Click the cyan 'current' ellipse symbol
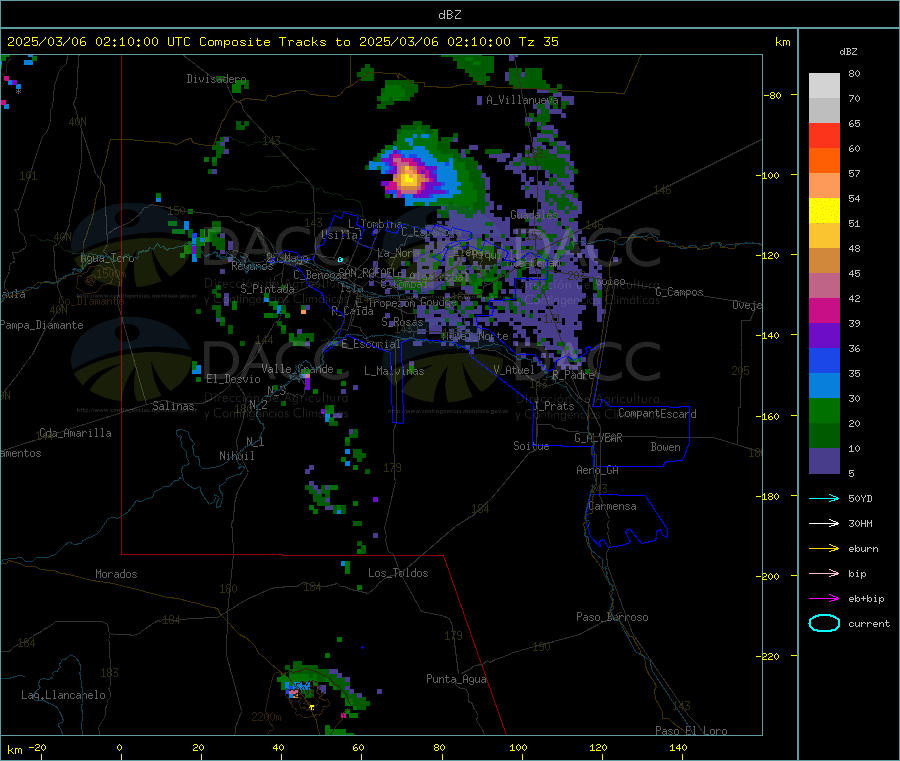This screenshot has width=900, height=761. 824,623
